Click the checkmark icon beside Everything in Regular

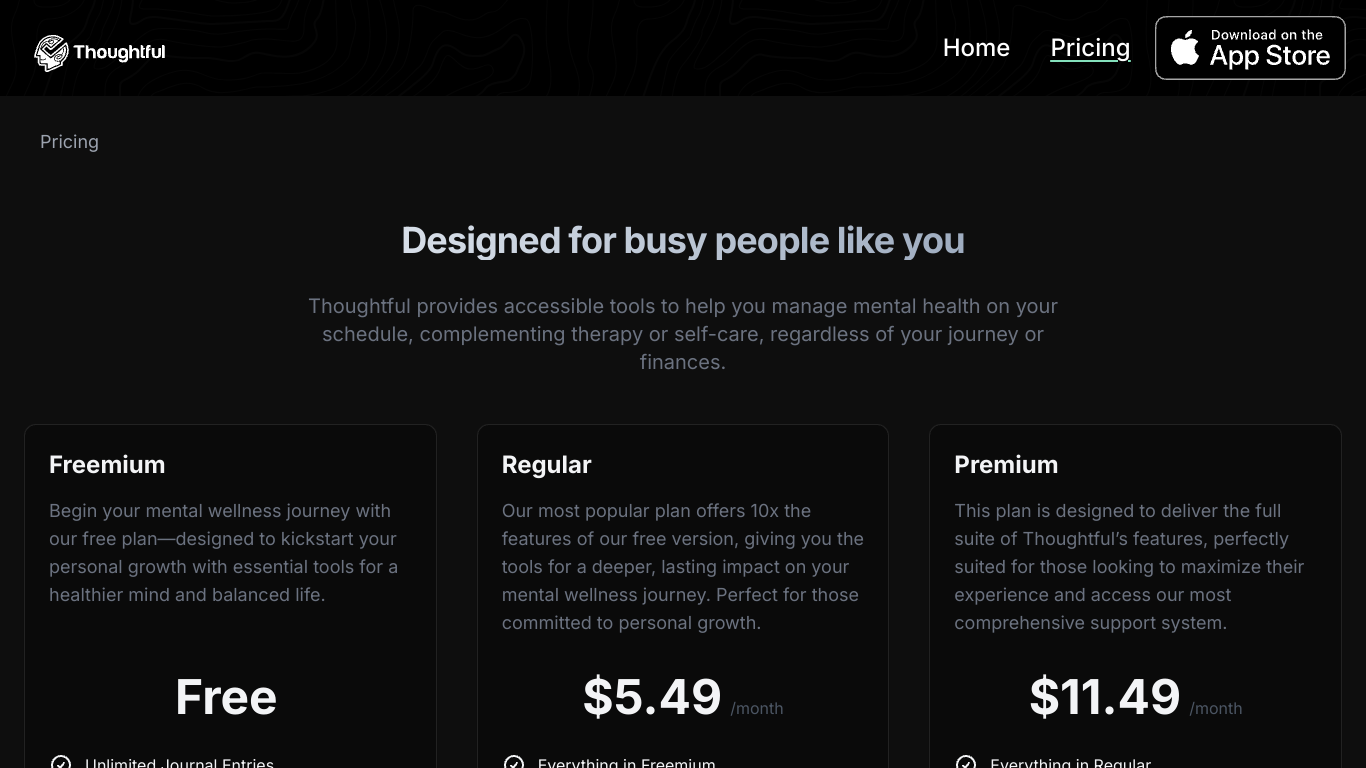(966, 763)
